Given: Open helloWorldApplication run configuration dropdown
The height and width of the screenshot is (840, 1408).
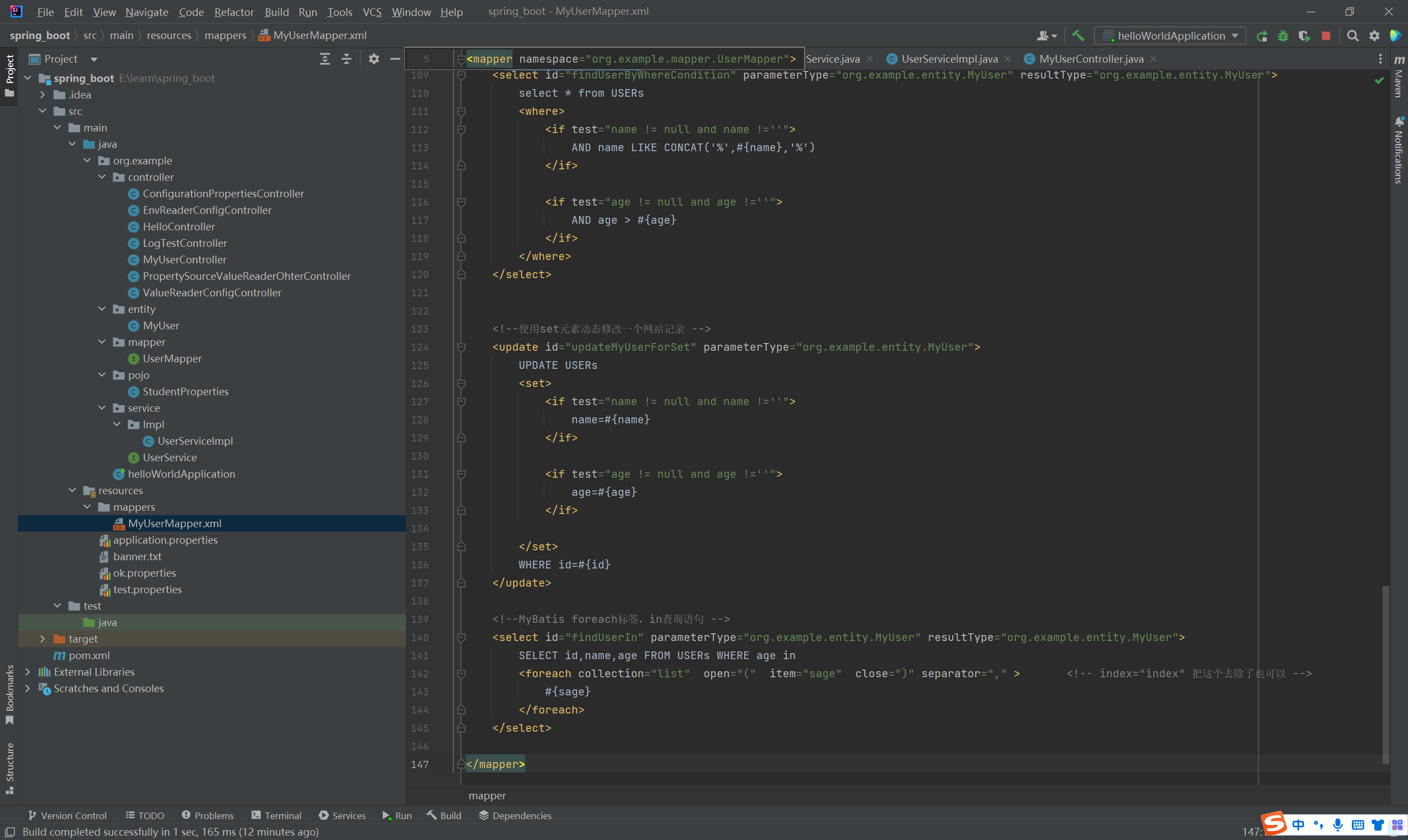Looking at the screenshot, I should point(1171,36).
